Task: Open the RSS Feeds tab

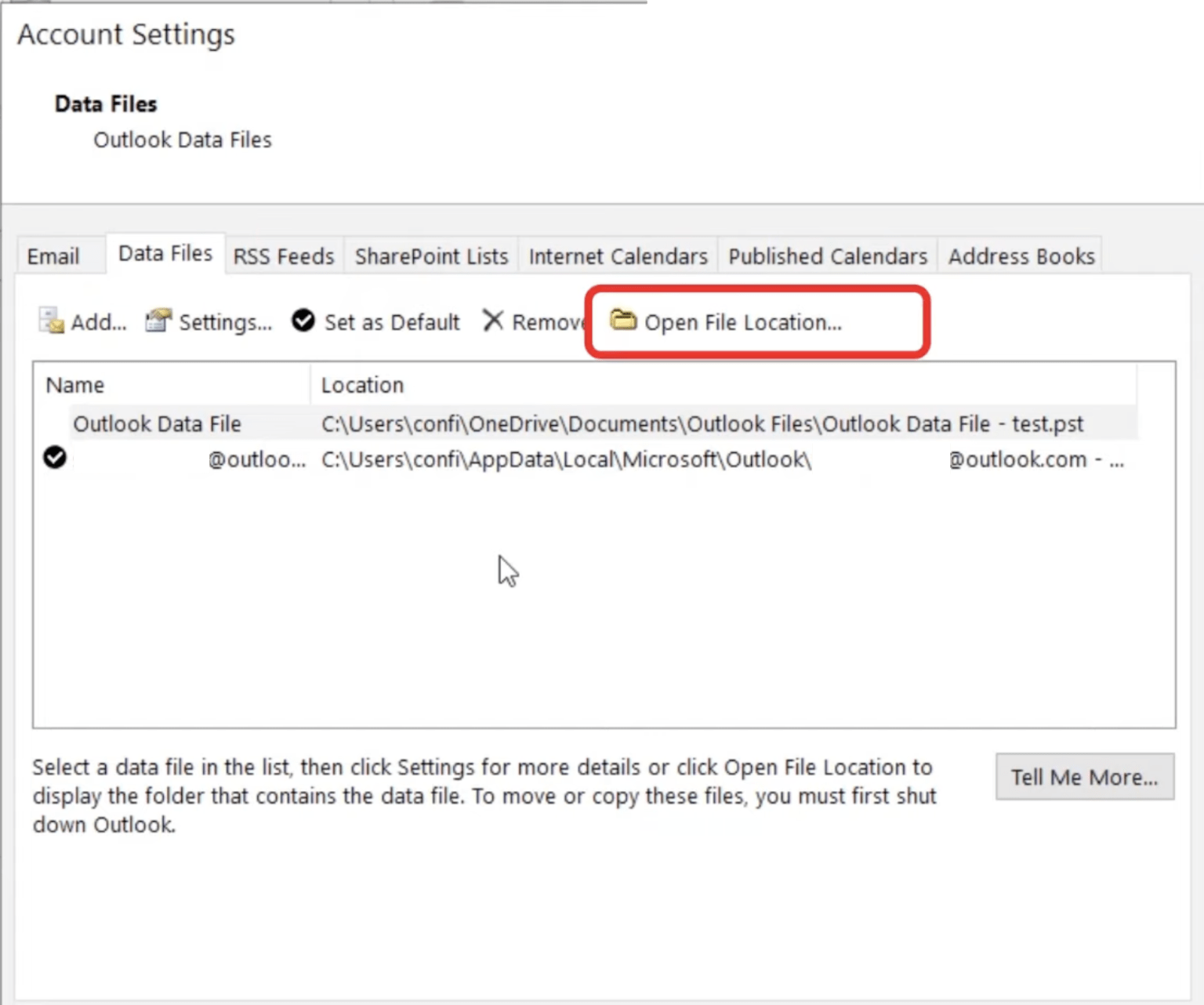Action: 283,256
